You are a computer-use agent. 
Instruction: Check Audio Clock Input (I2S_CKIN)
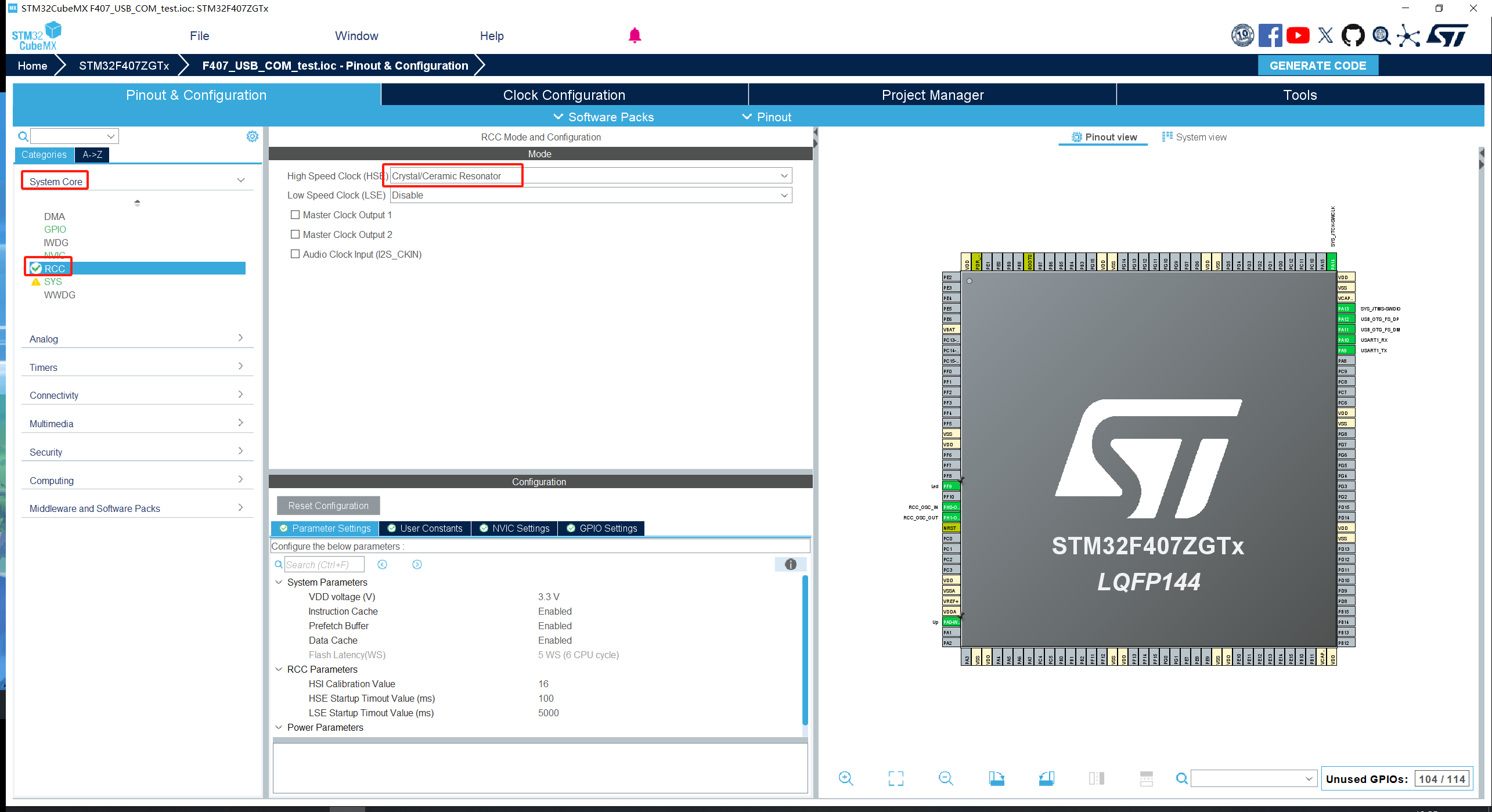pyautogui.click(x=295, y=254)
